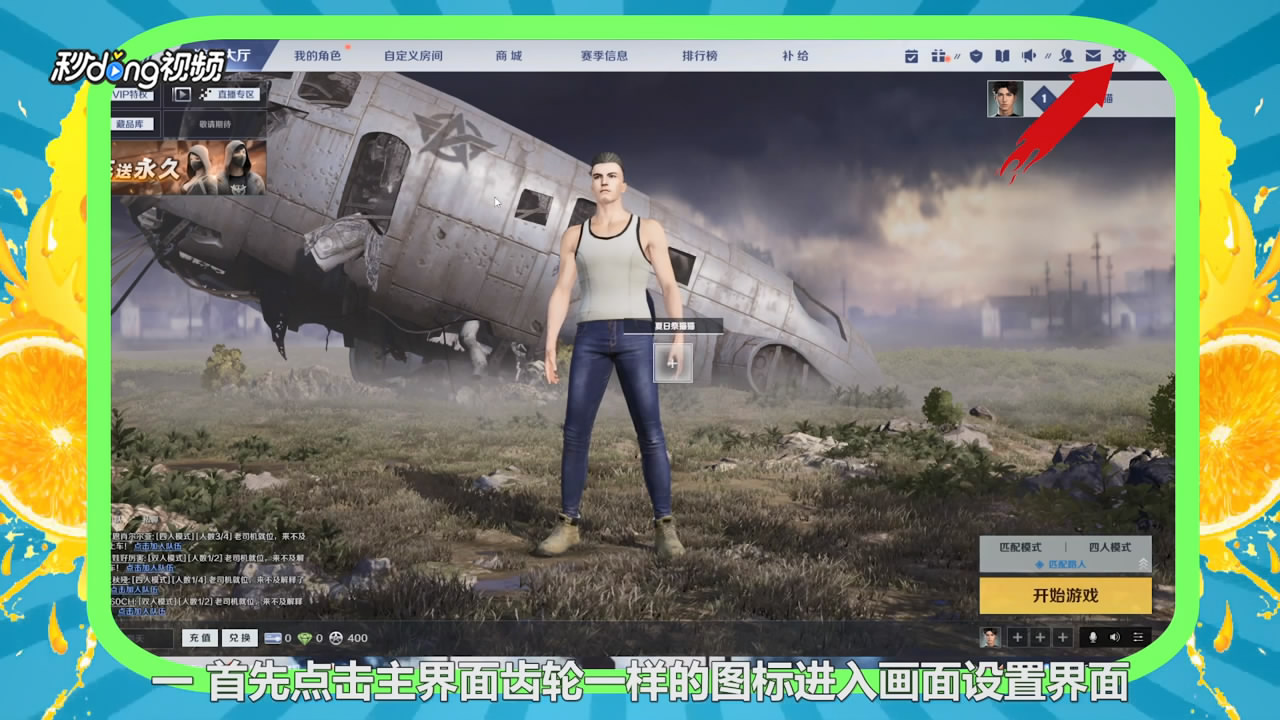The height and width of the screenshot is (720, 1280).
Task: Click 点击加入队伍 link in first [人数1/2] message
Action: [x=150, y=568]
